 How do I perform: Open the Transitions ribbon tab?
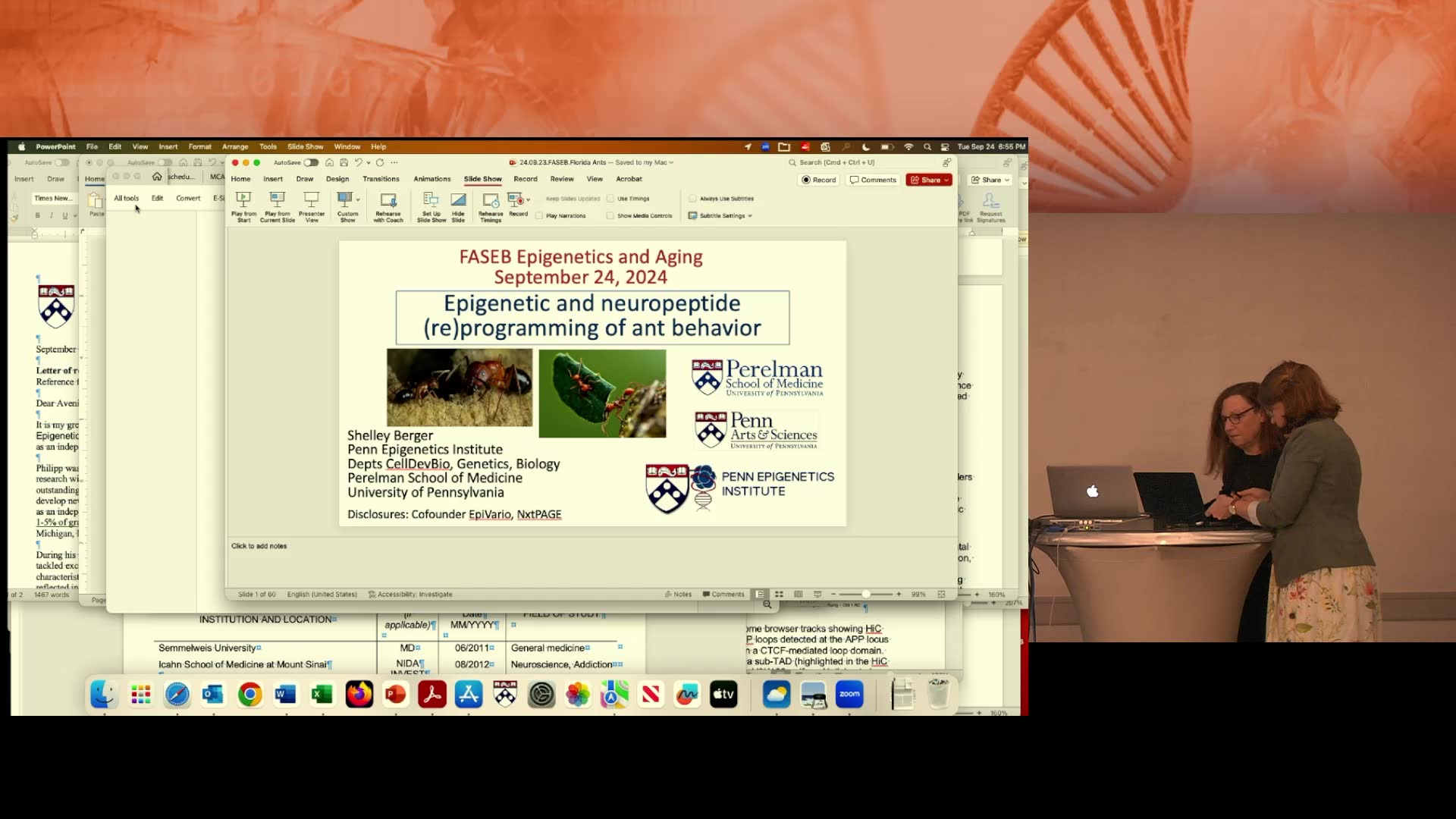(x=381, y=179)
